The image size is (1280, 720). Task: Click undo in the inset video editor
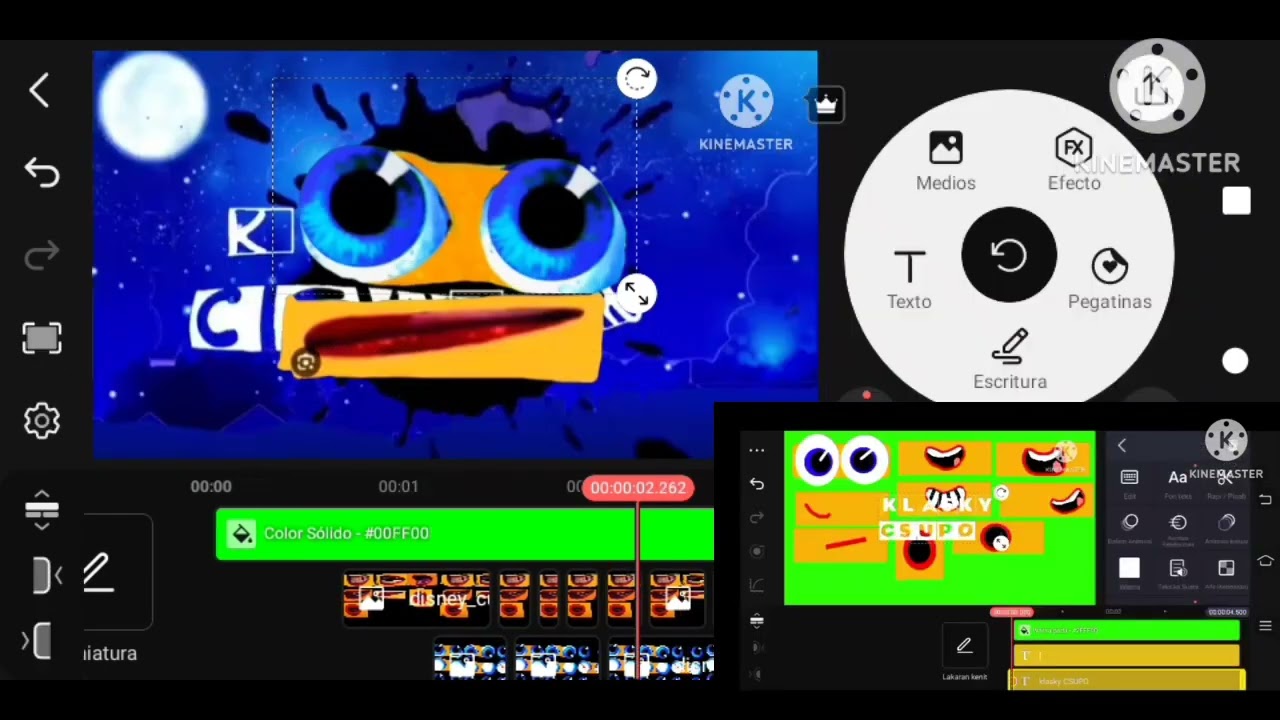(x=756, y=484)
